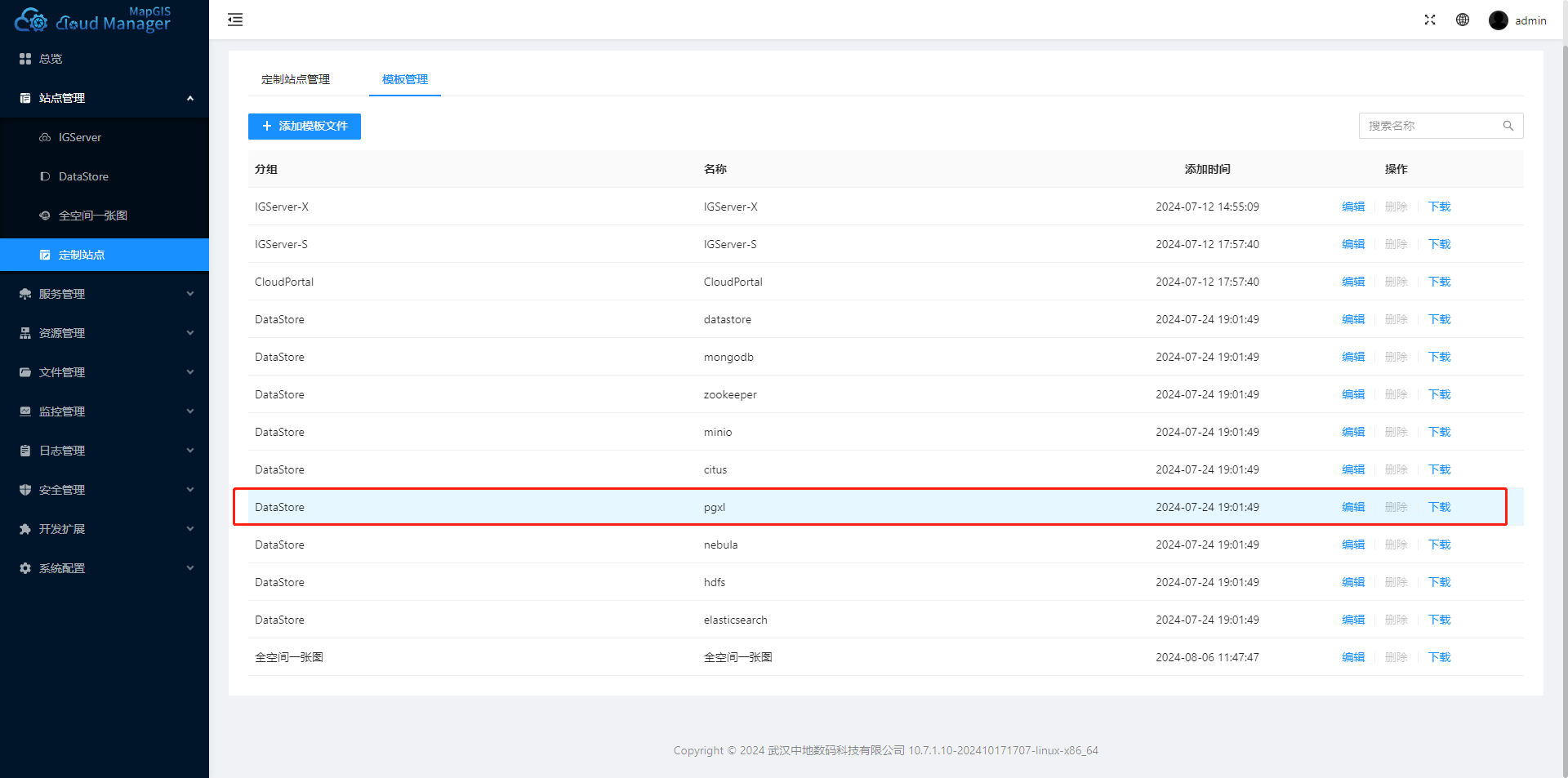The image size is (1568, 778).
Task: Edit the datastore template row
Action: [x=1353, y=319]
